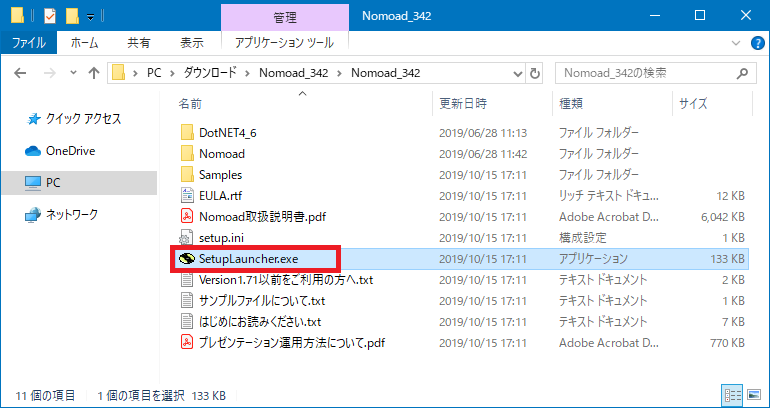The height and width of the screenshot is (408, 770).
Task: Click the window system folder icon in title bar
Action: point(17,16)
